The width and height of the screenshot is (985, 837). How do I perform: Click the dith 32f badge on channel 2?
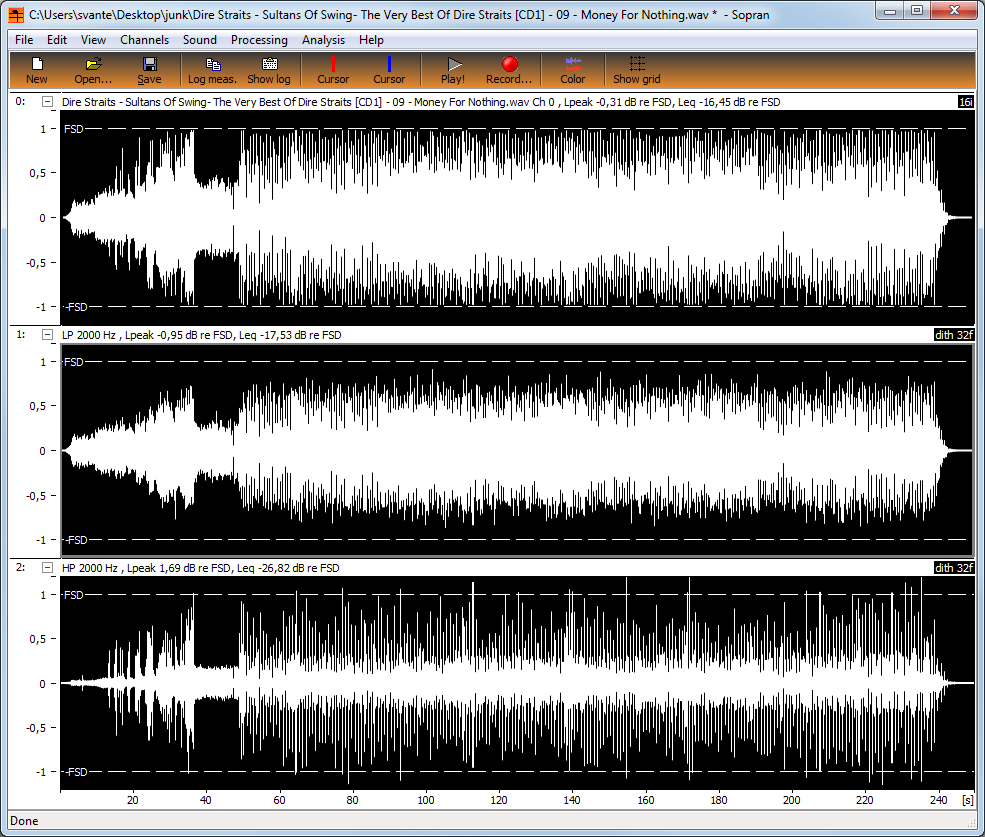pos(954,568)
